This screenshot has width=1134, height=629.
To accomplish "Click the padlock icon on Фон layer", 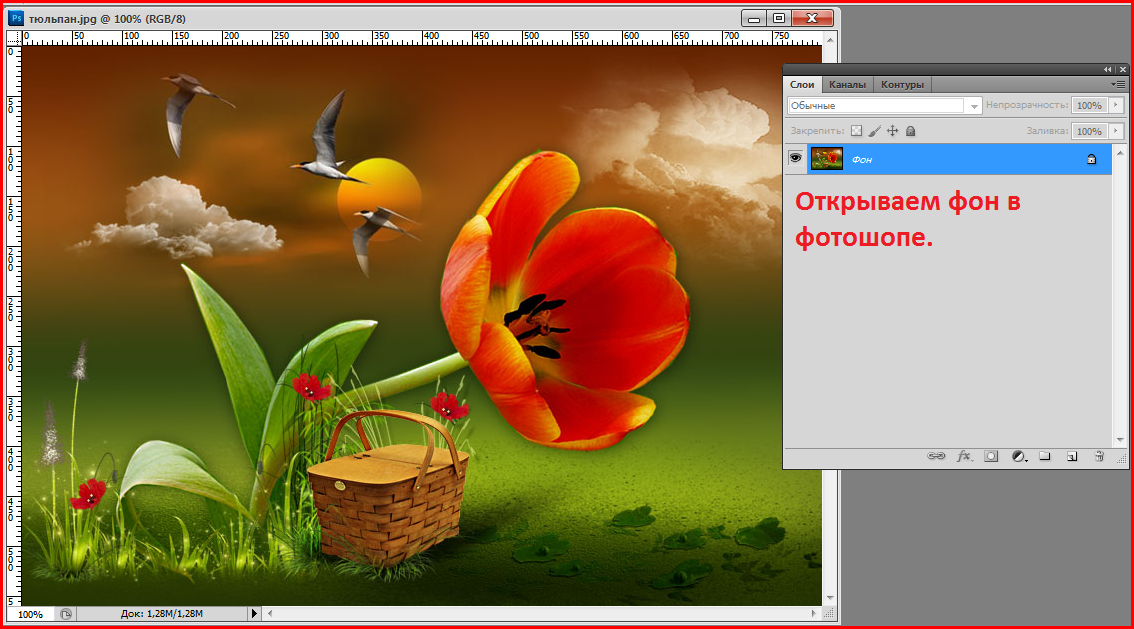I will pyautogui.click(x=1091, y=159).
